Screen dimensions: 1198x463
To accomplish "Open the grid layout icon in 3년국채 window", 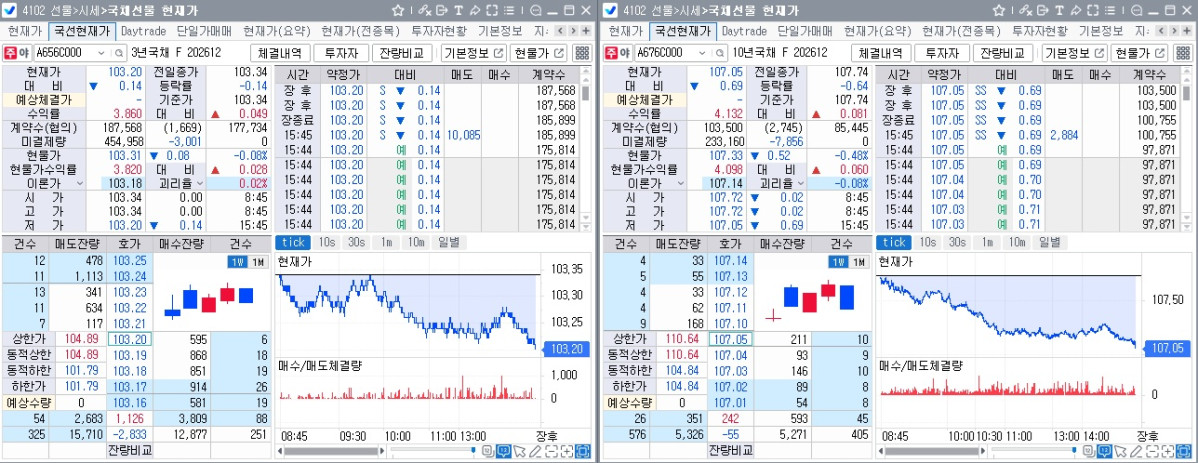I will click(x=582, y=53).
